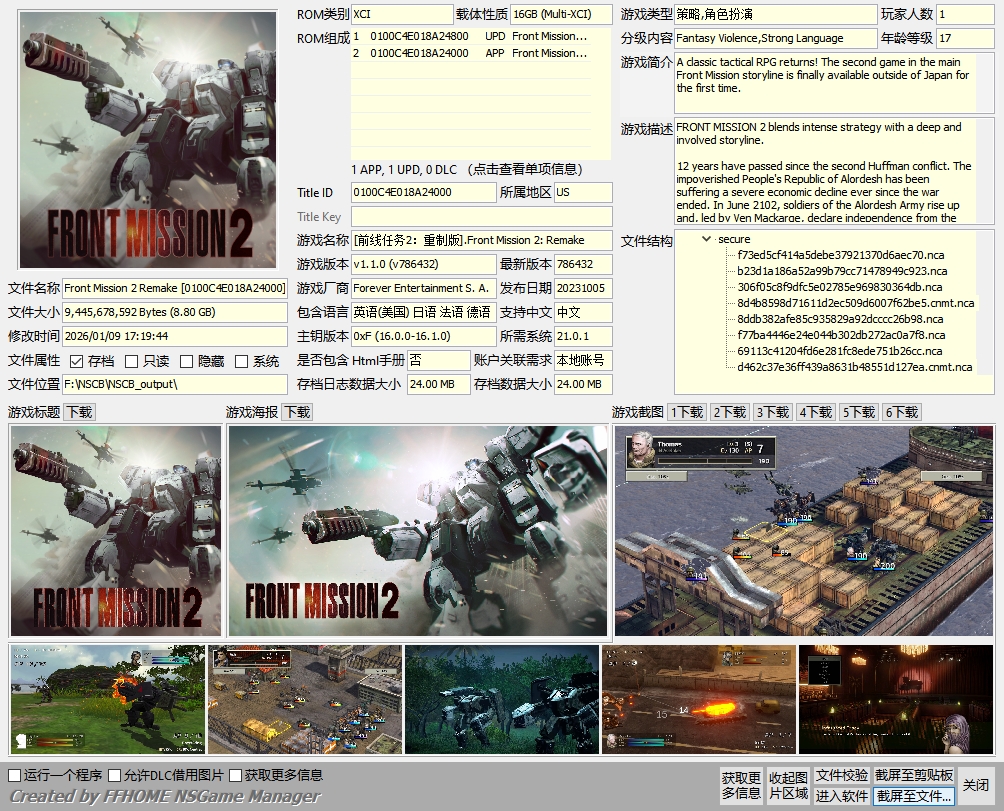Select 8ddb382afe85c935829a92dcccc26b98.nca file
Viewport: 1004px width, 811px height.
coord(840,319)
